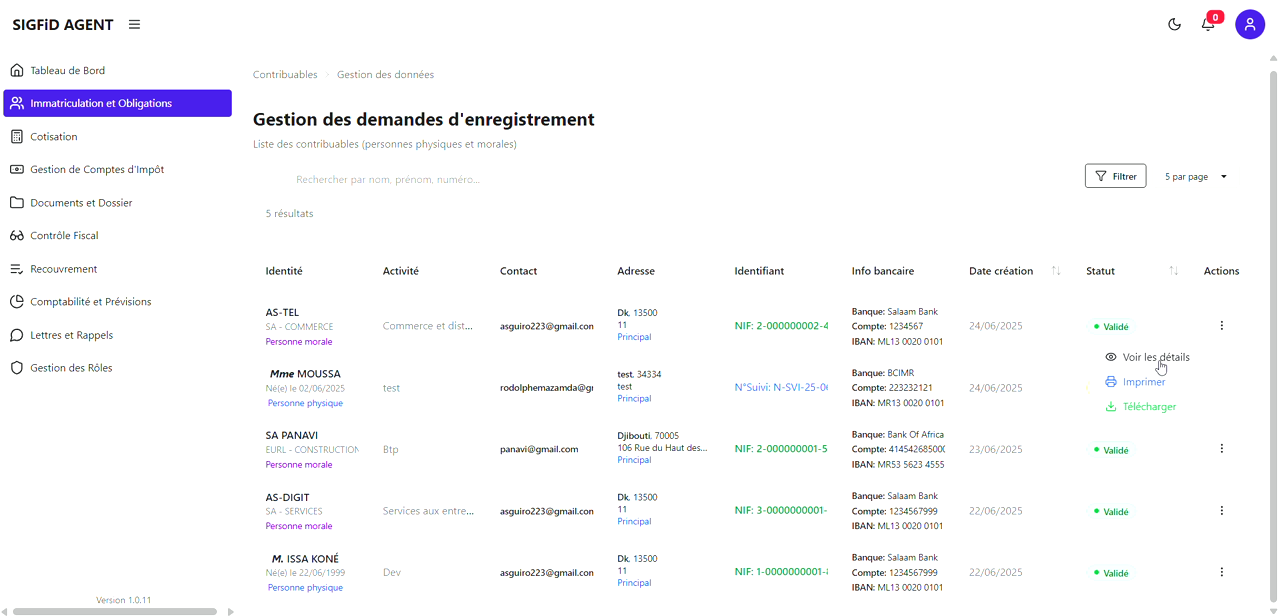The height and width of the screenshot is (616, 1280).
Task: Toggle the hamburger sidebar menu icon
Action: click(134, 25)
